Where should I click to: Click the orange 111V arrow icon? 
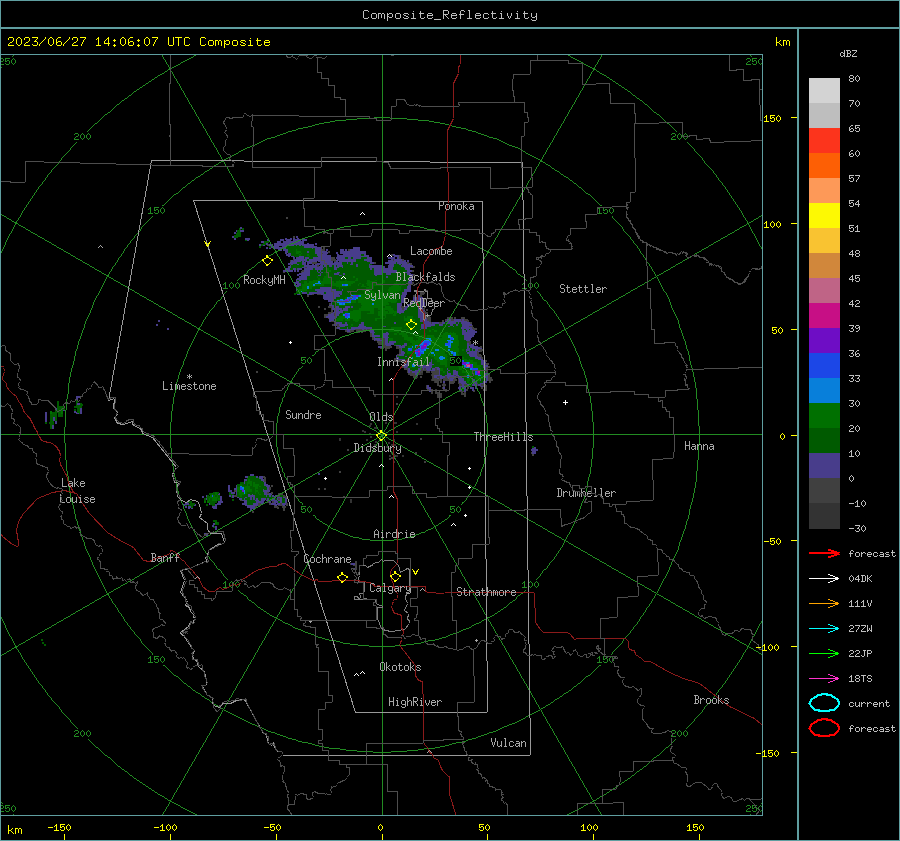(824, 603)
